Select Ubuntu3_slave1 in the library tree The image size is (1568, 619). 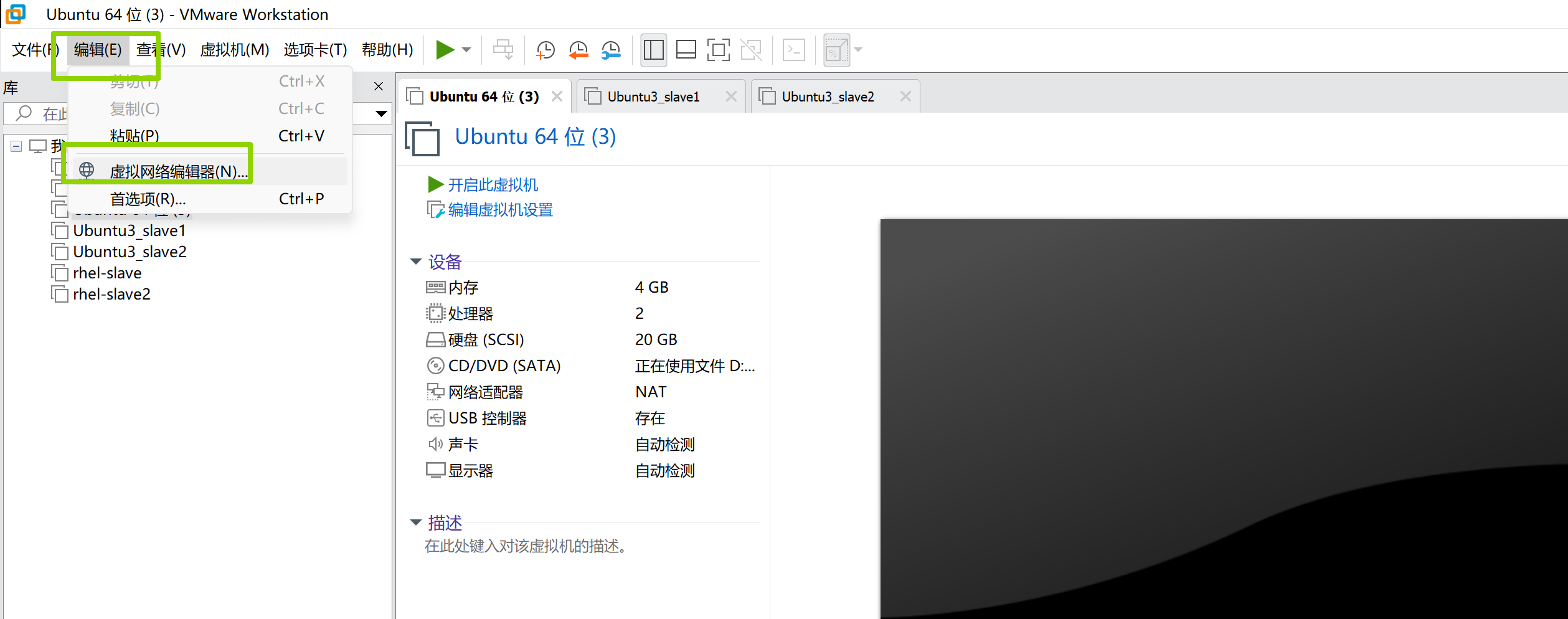point(129,231)
